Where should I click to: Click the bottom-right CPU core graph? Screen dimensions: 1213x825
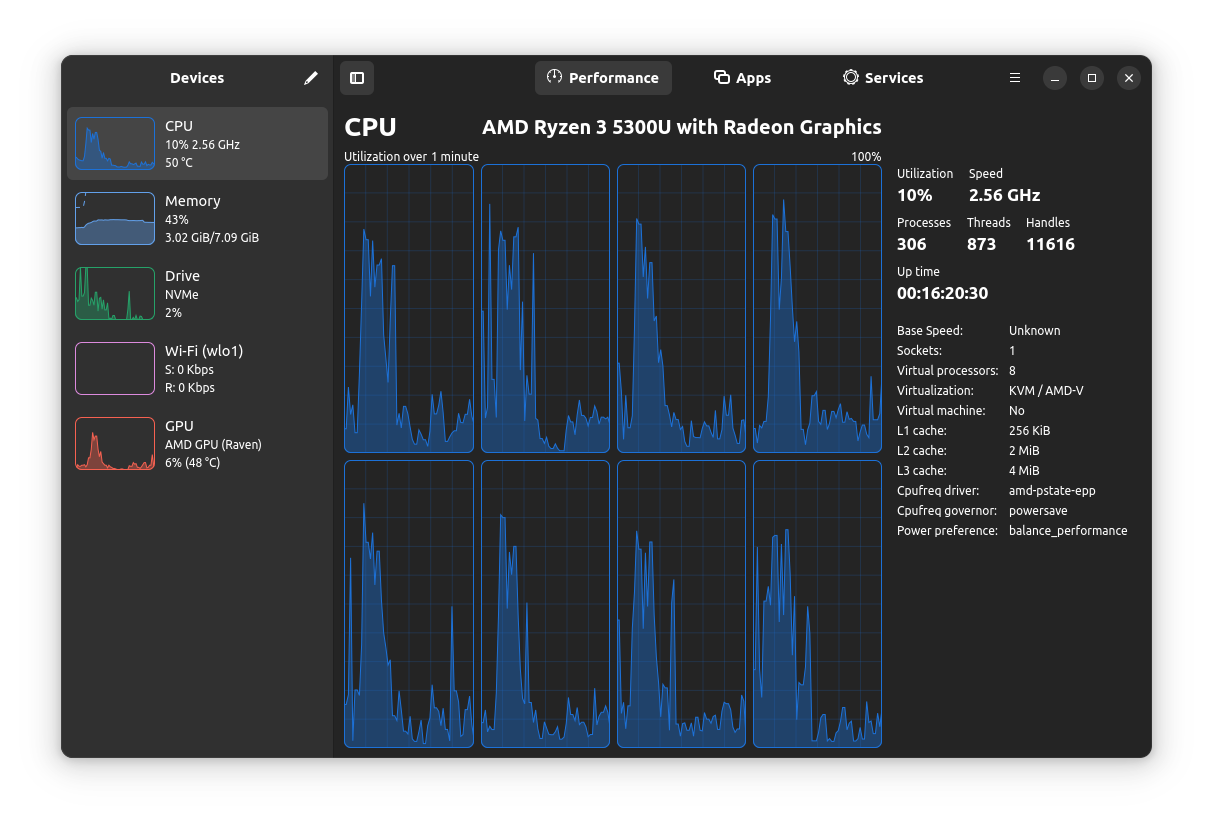(x=817, y=603)
